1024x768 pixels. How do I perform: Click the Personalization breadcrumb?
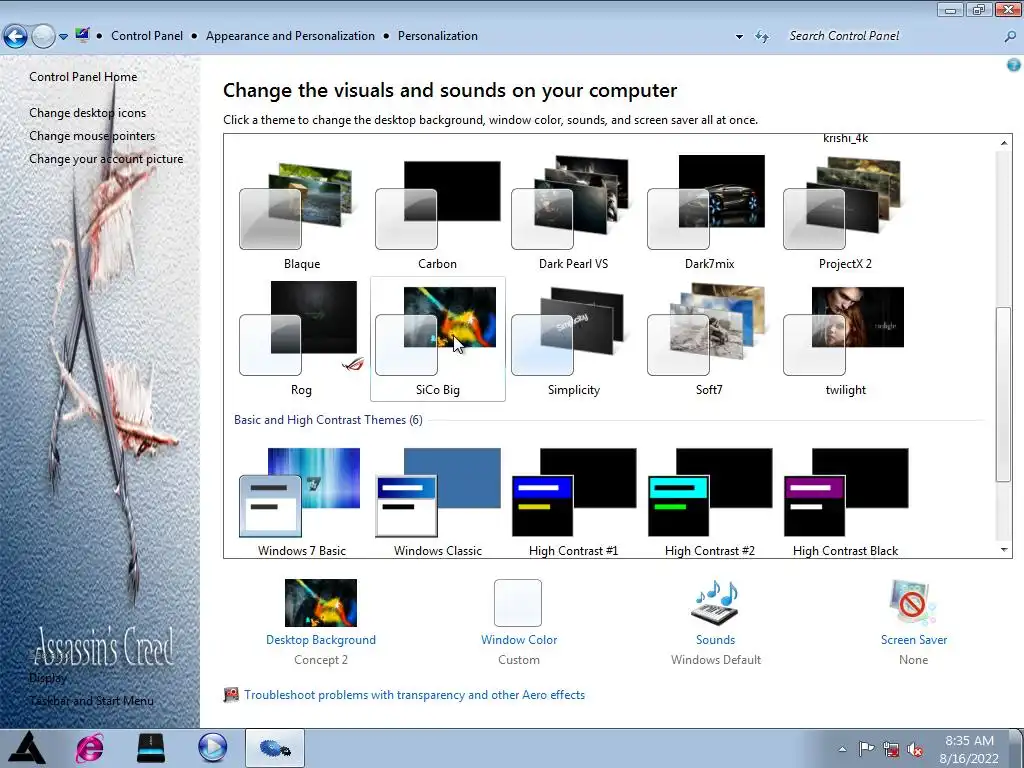(438, 36)
